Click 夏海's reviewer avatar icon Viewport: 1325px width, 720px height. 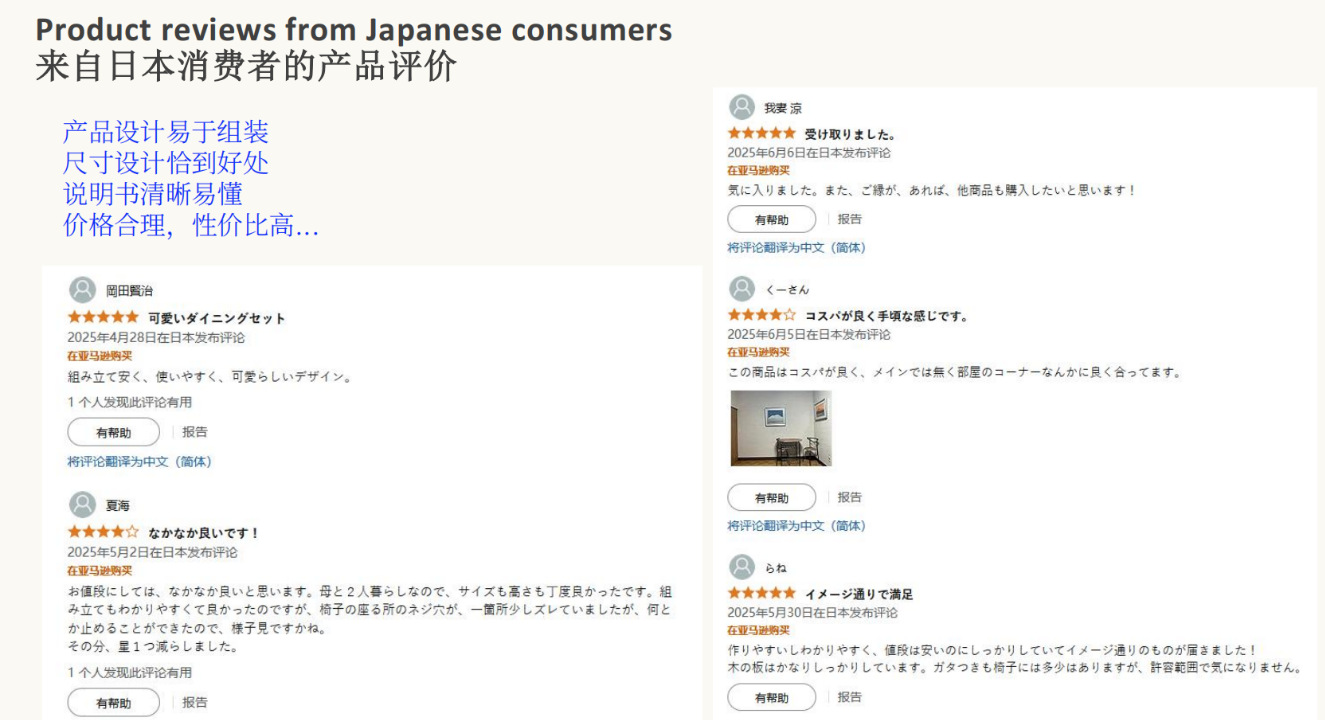pyautogui.click(x=83, y=505)
